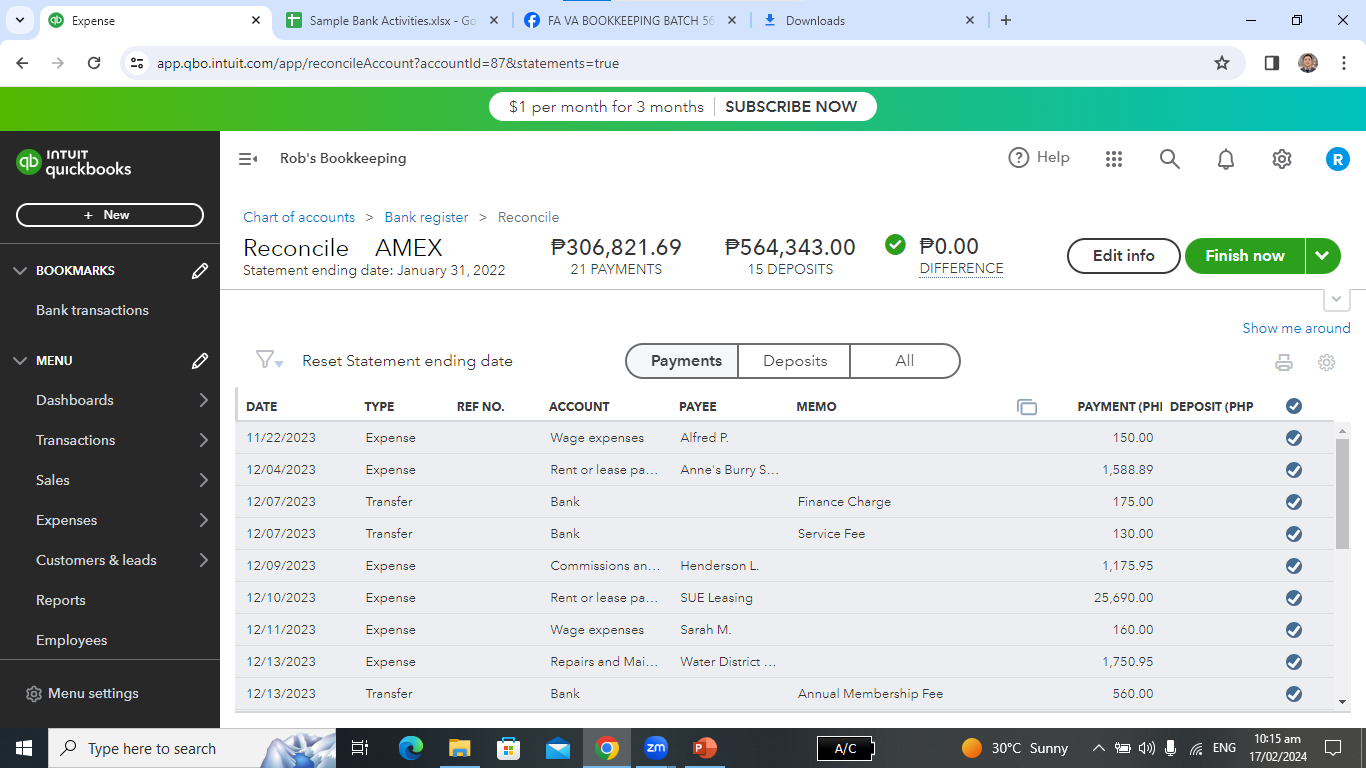Open Mail app in taskbar
Image resolution: width=1366 pixels, height=768 pixels.
(x=558, y=748)
